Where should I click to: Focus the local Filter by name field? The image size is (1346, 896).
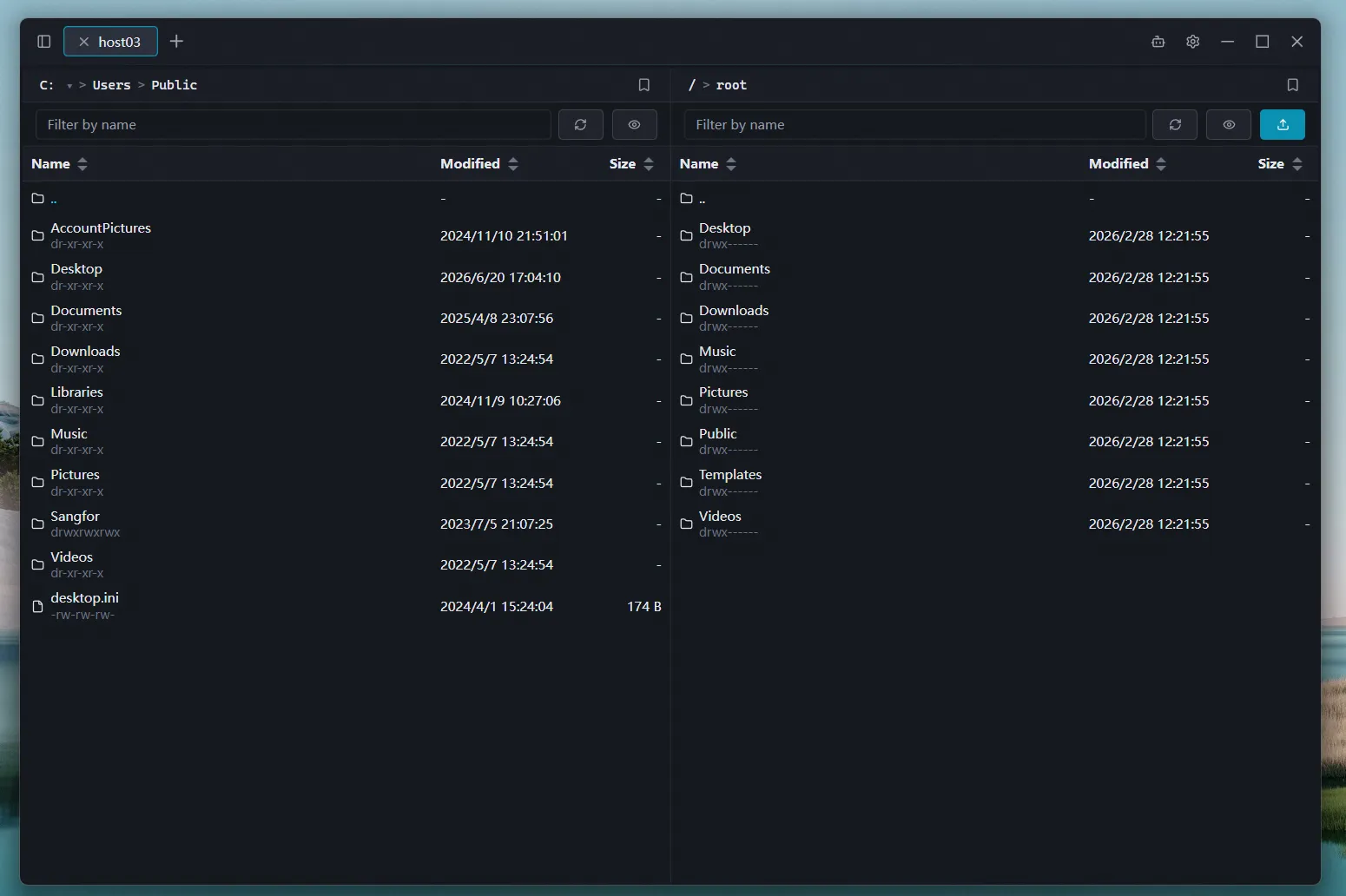tap(294, 125)
